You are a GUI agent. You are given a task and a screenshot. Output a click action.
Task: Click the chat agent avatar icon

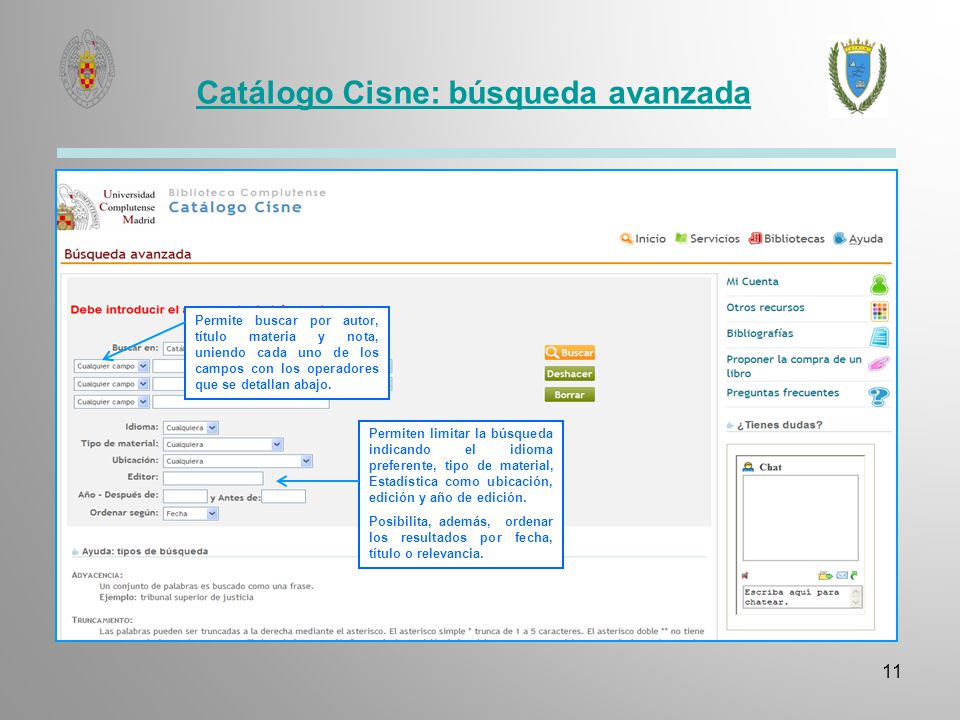tap(748, 467)
